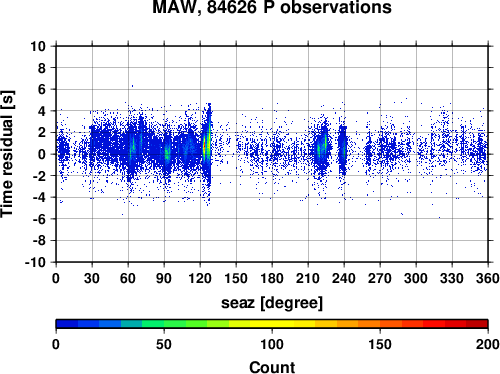Click the isolated outlier point above 6 seconds
The width and height of the screenshot is (500, 374).
tap(132, 86)
